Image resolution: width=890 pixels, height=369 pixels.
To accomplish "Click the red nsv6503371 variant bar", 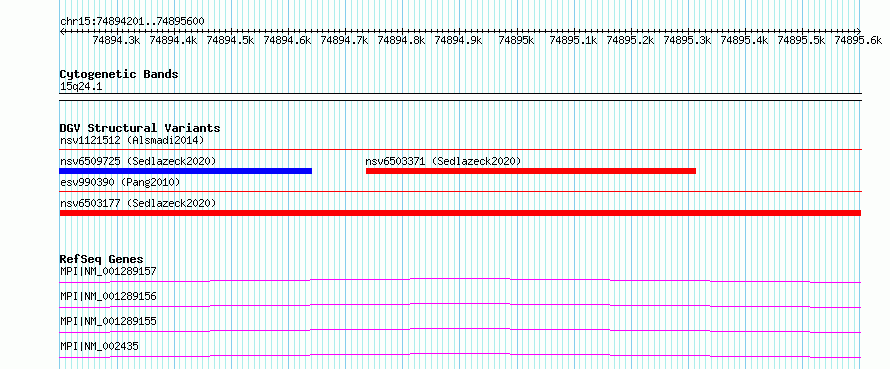I will (531, 171).
